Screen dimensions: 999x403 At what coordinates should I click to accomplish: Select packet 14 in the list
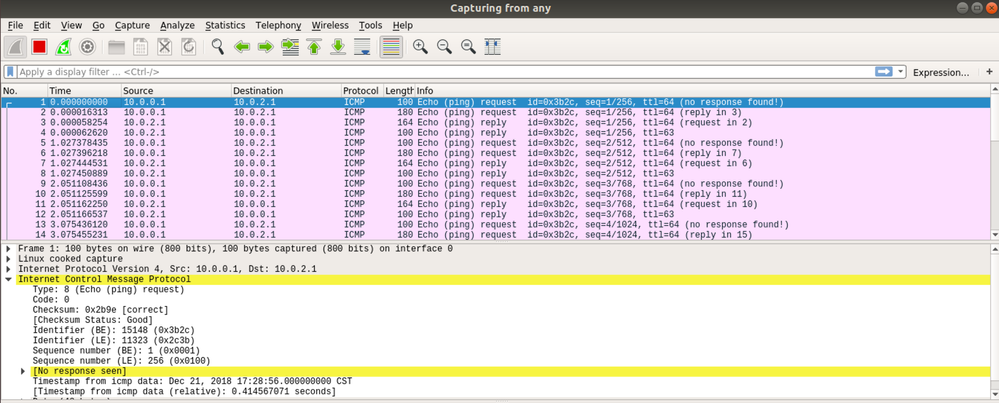[x=496, y=235]
